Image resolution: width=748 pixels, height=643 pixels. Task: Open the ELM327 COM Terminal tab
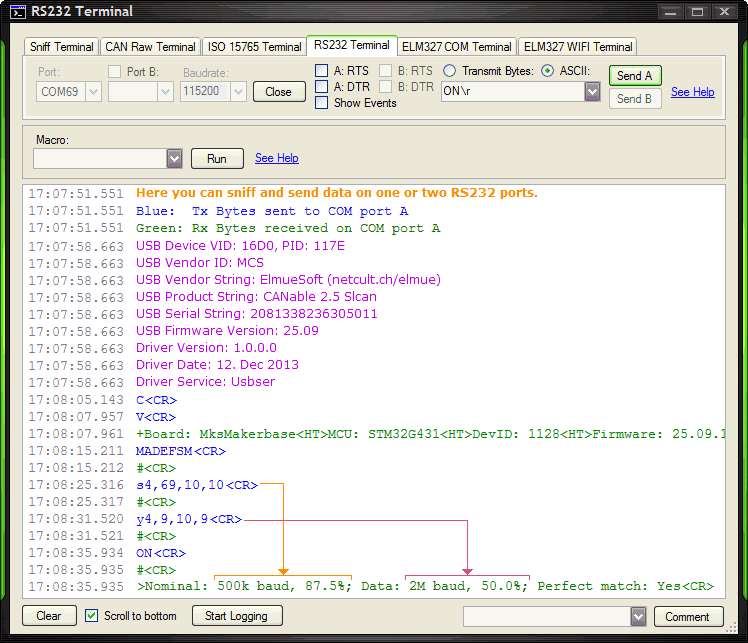456,47
